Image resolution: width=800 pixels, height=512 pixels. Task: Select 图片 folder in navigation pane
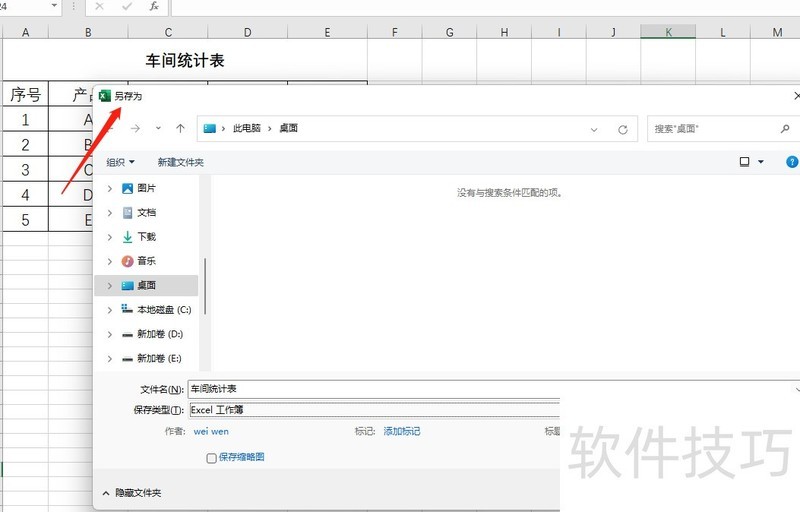pos(146,188)
